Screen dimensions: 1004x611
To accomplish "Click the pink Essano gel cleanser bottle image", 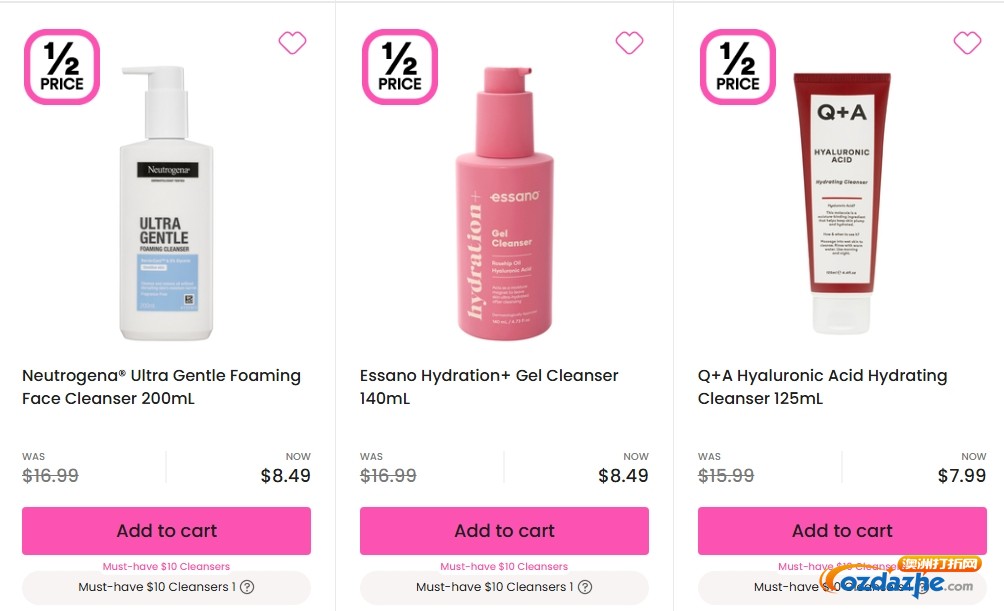I will tap(503, 200).
